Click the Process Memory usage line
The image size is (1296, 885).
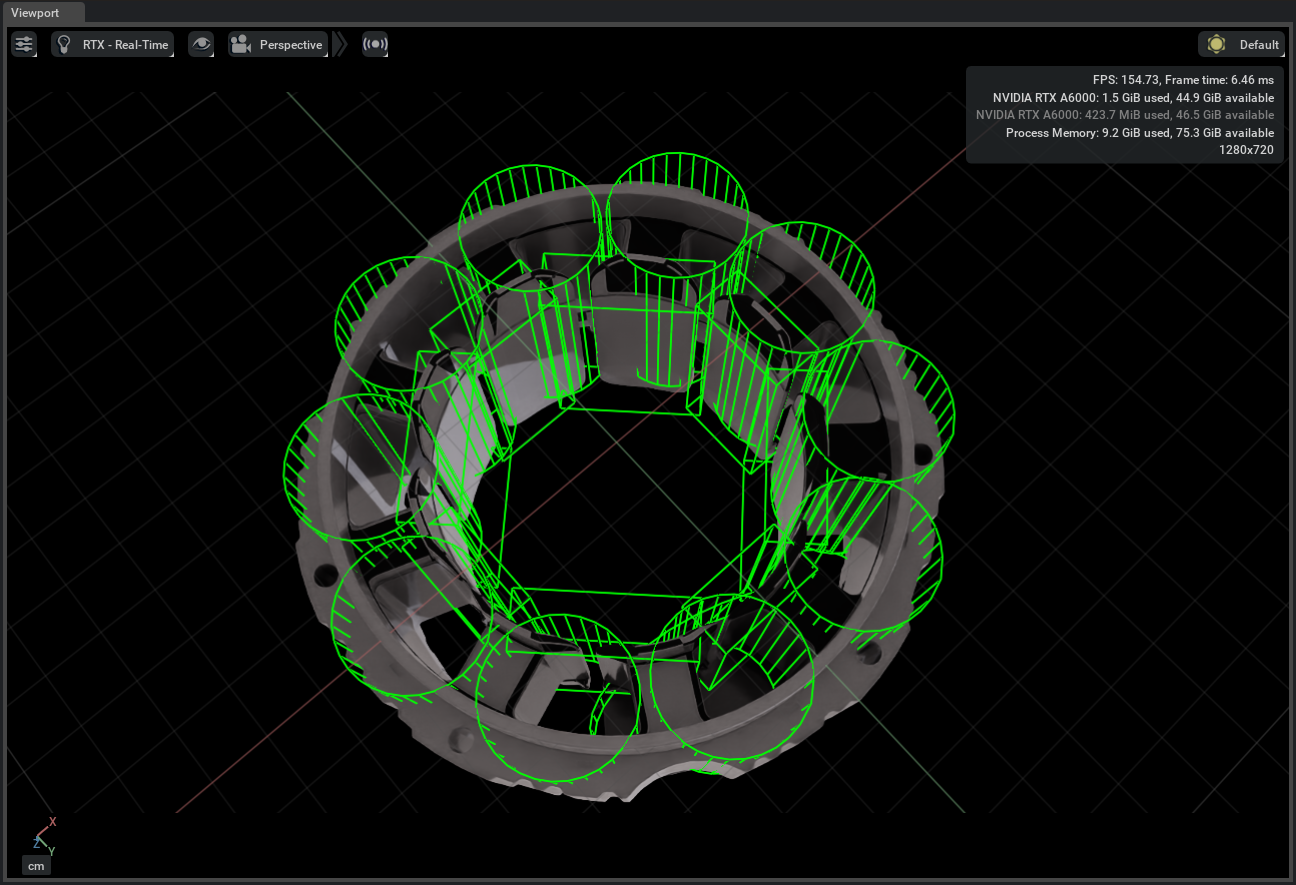point(1139,132)
